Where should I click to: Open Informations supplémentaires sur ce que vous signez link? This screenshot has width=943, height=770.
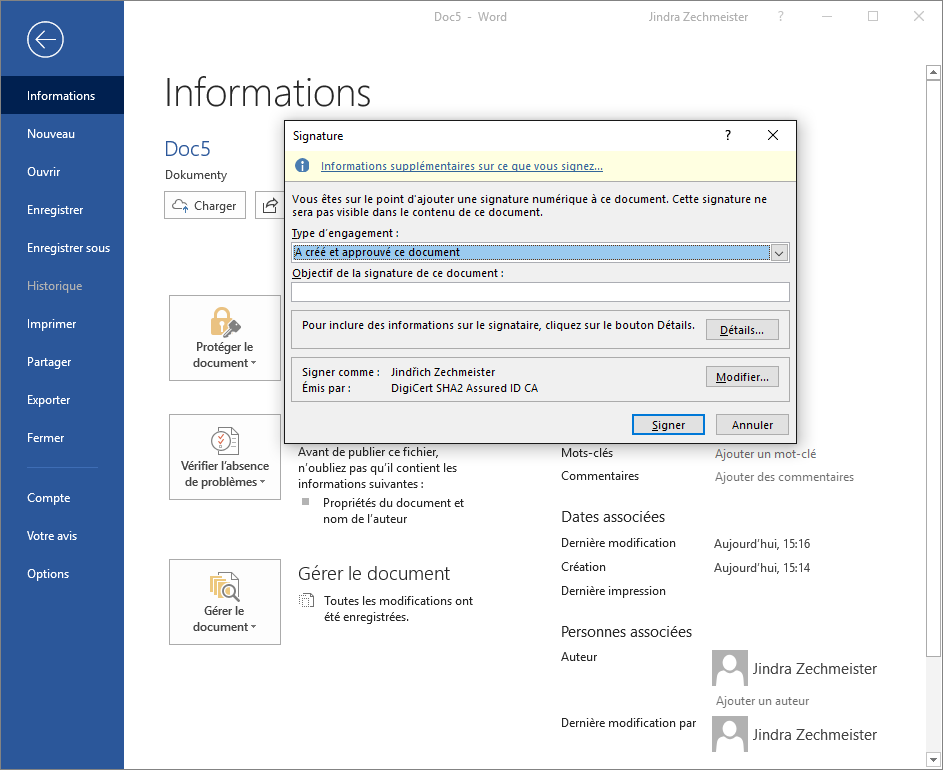click(x=461, y=166)
